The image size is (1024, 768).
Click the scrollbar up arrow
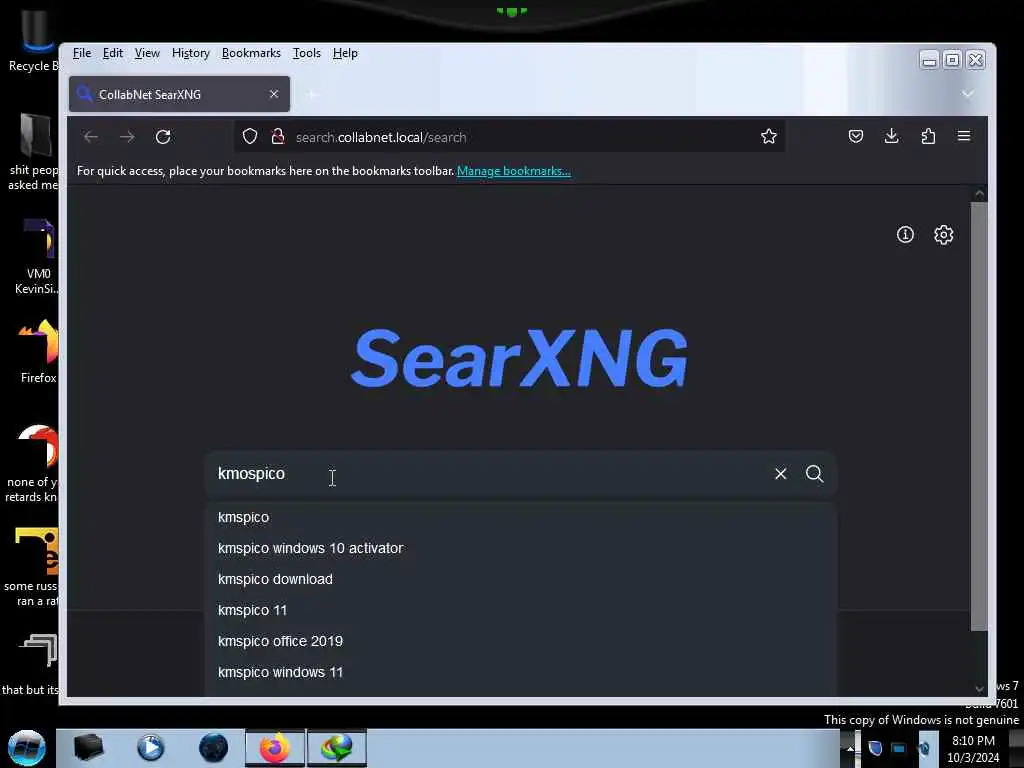(979, 193)
